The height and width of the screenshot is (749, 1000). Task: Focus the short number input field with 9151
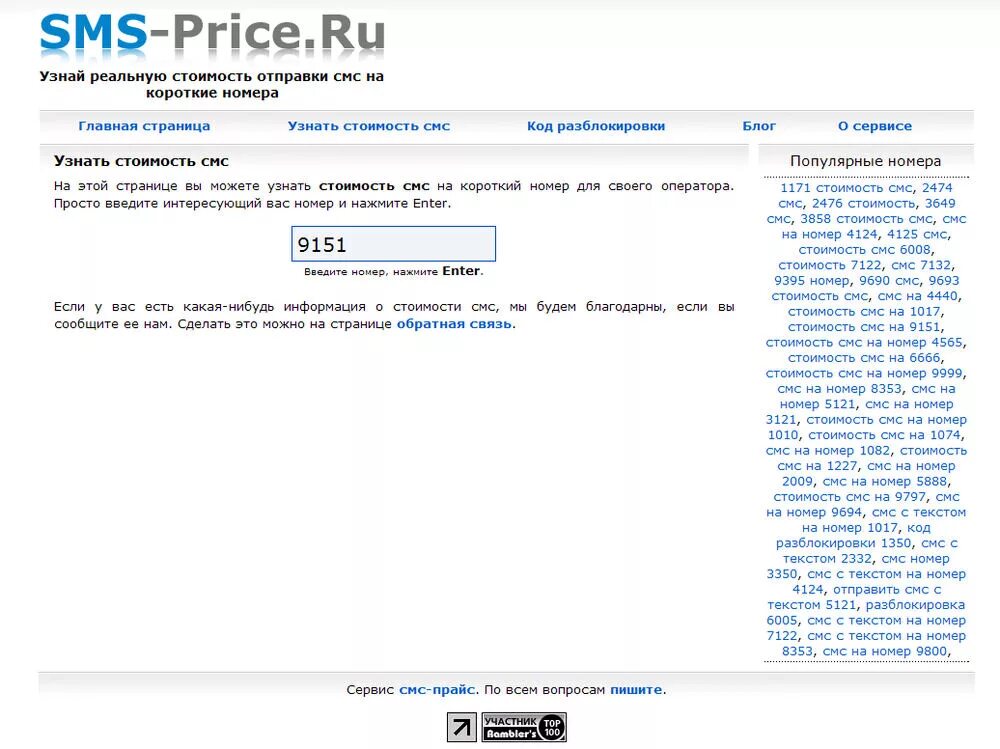tap(393, 244)
